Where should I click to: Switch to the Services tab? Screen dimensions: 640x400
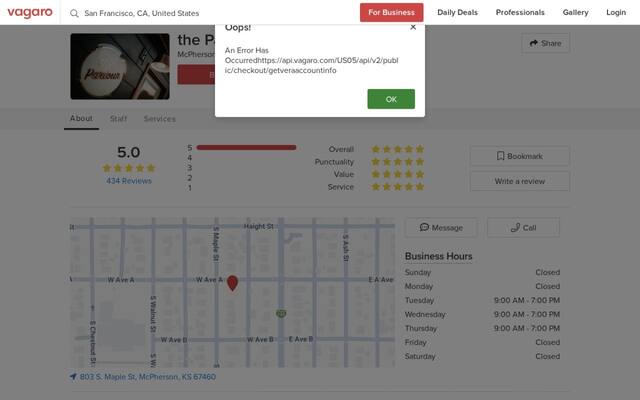pos(160,119)
